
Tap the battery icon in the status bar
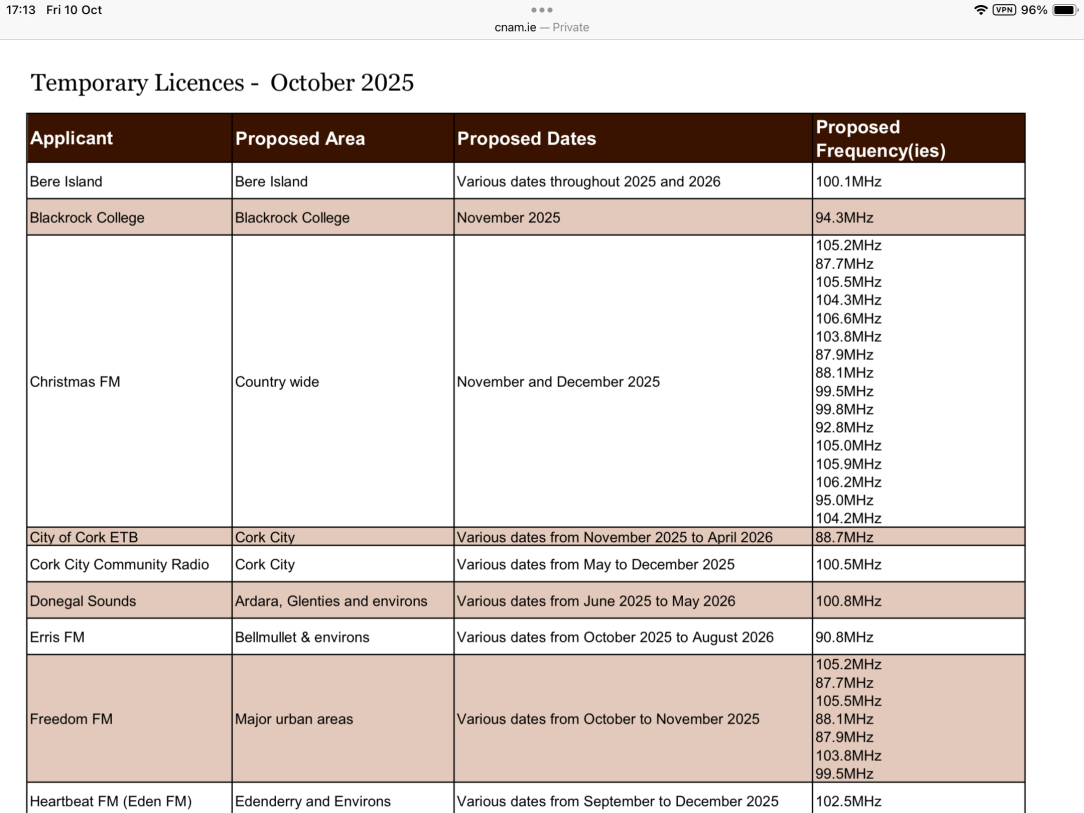click(1065, 10)
